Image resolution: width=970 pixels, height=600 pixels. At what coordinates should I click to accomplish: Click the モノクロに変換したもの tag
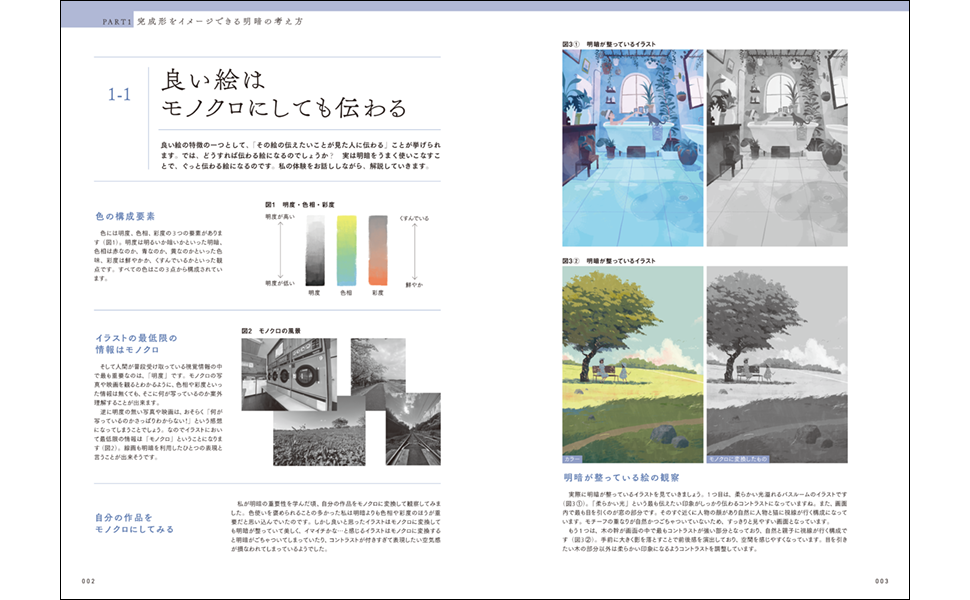[738, 460]
